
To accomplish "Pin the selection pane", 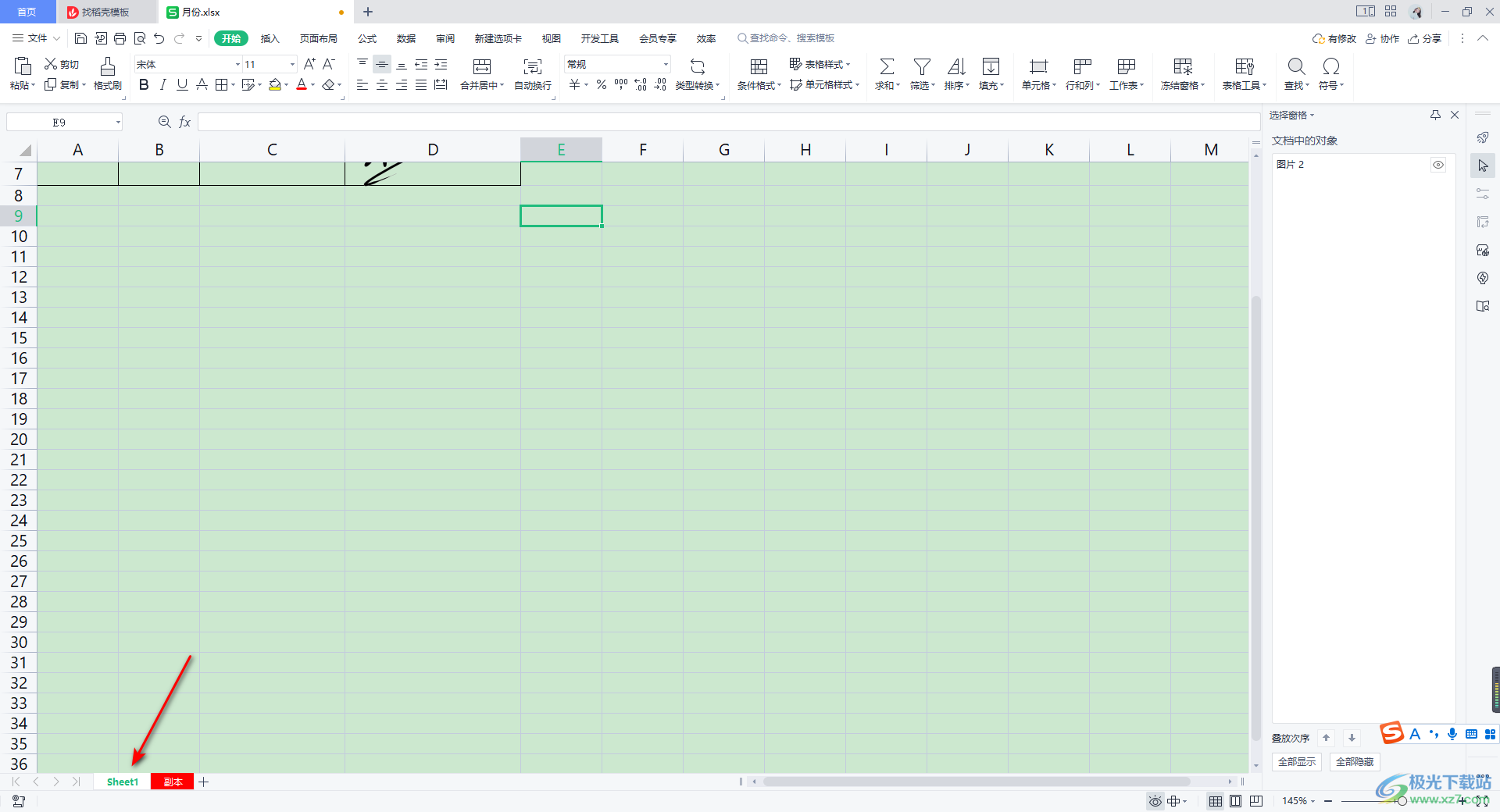I will coord(1435,115).
